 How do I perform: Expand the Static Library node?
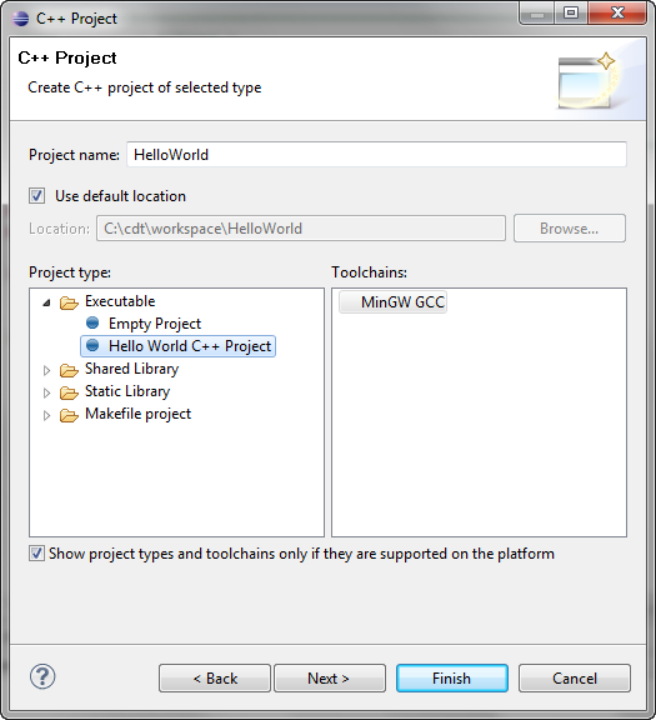(47, 392)
